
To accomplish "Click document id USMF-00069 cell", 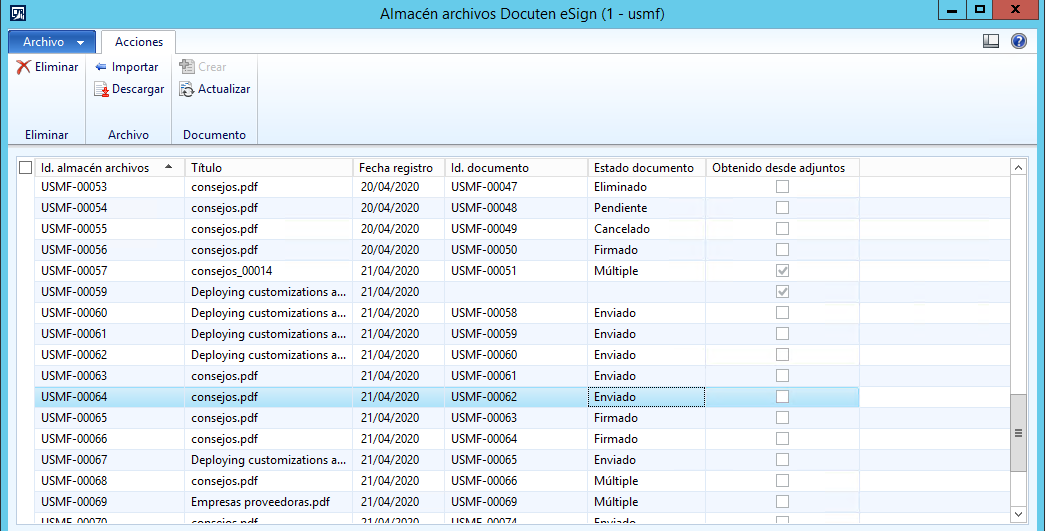I will click(x=516, y=502).
